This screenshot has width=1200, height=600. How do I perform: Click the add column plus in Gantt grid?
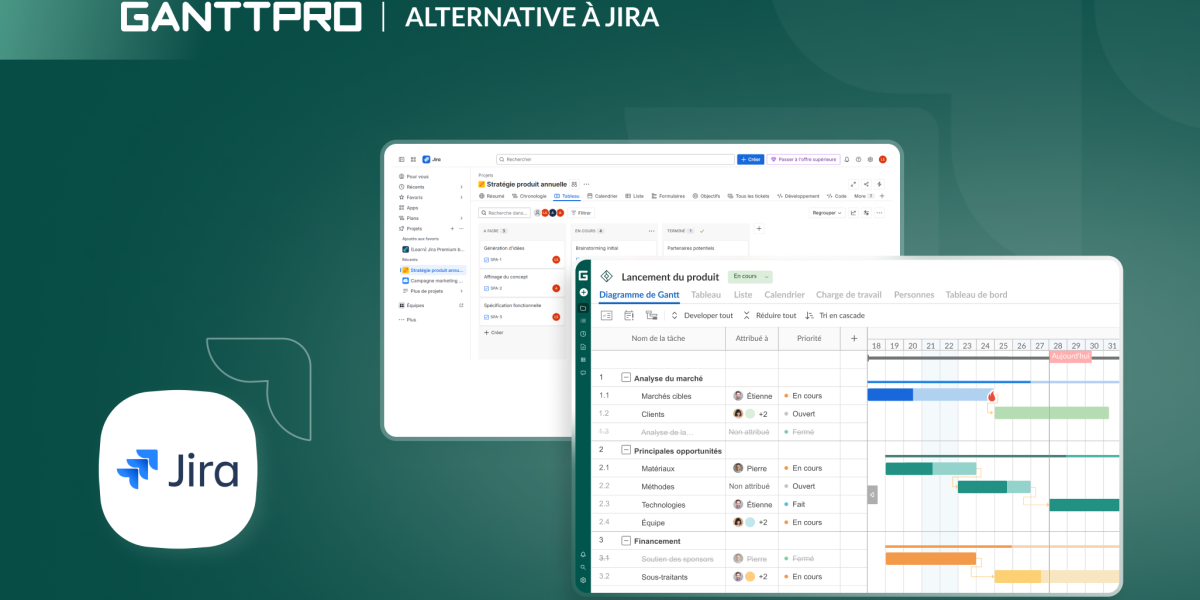click(854, 339)
